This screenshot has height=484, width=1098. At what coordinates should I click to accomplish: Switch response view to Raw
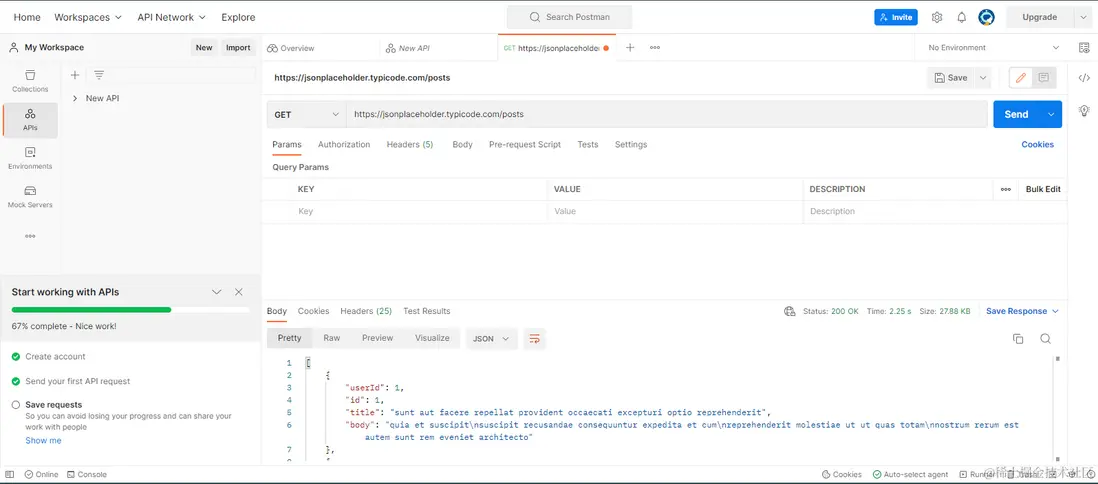(x=331, y=338)
